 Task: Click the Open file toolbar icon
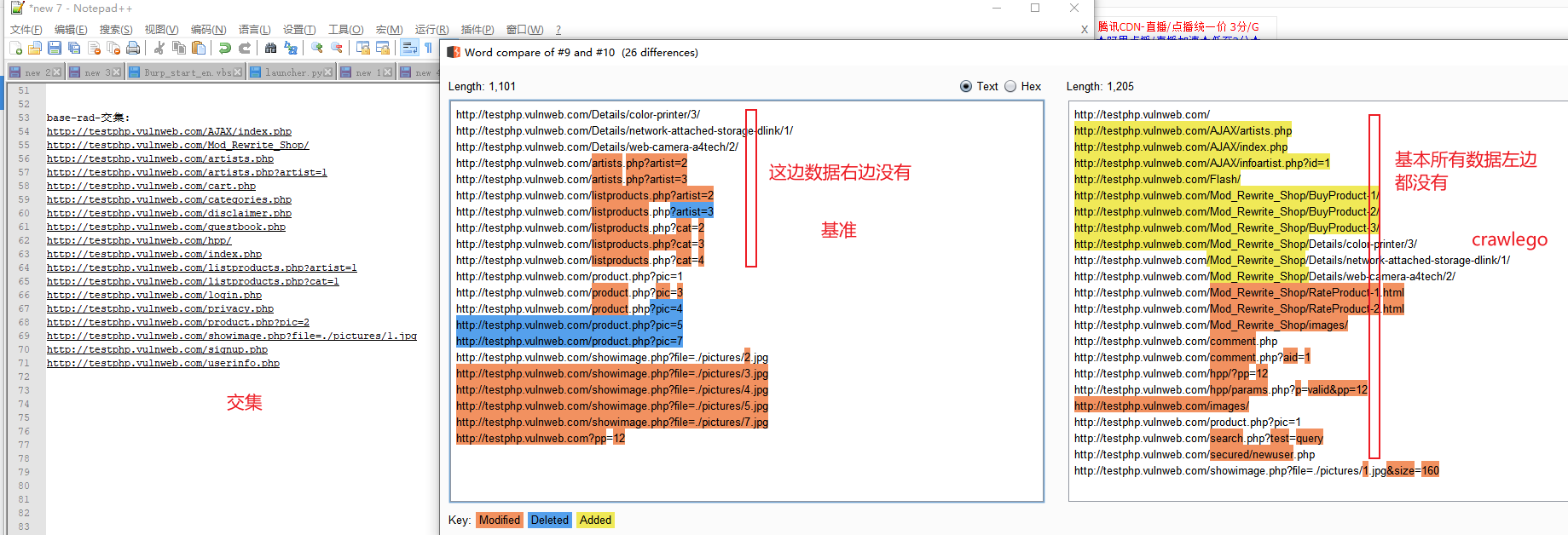pos(35,48)
